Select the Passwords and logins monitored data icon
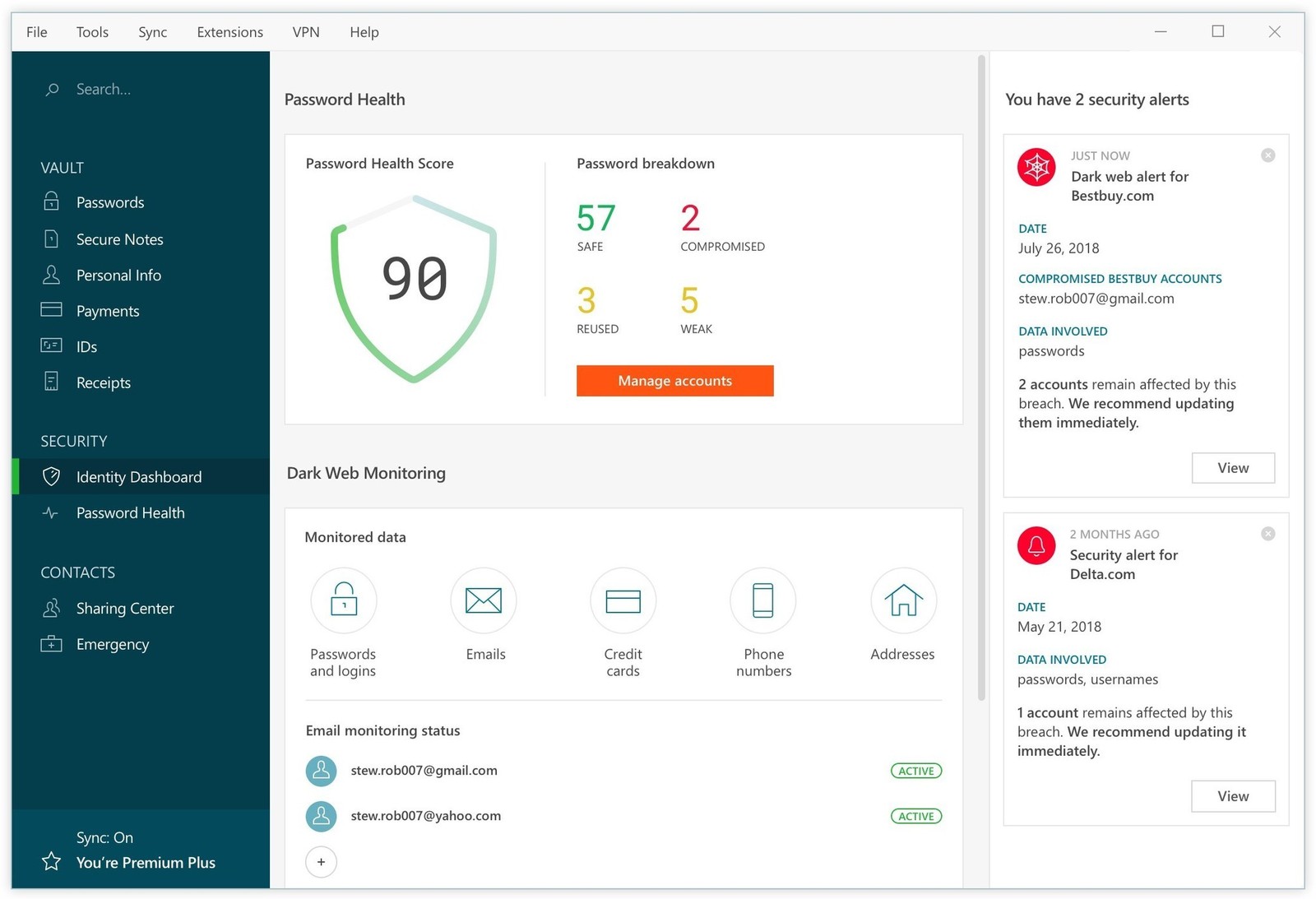 tap(343, 600)
